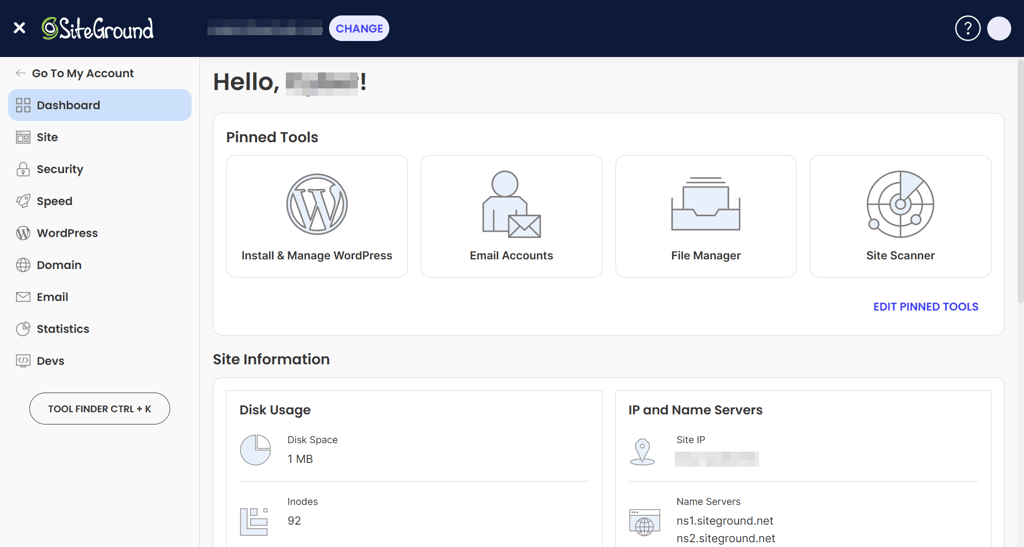Click the Site Information heading
This screenshot has width=1024, height=547.
271,359
